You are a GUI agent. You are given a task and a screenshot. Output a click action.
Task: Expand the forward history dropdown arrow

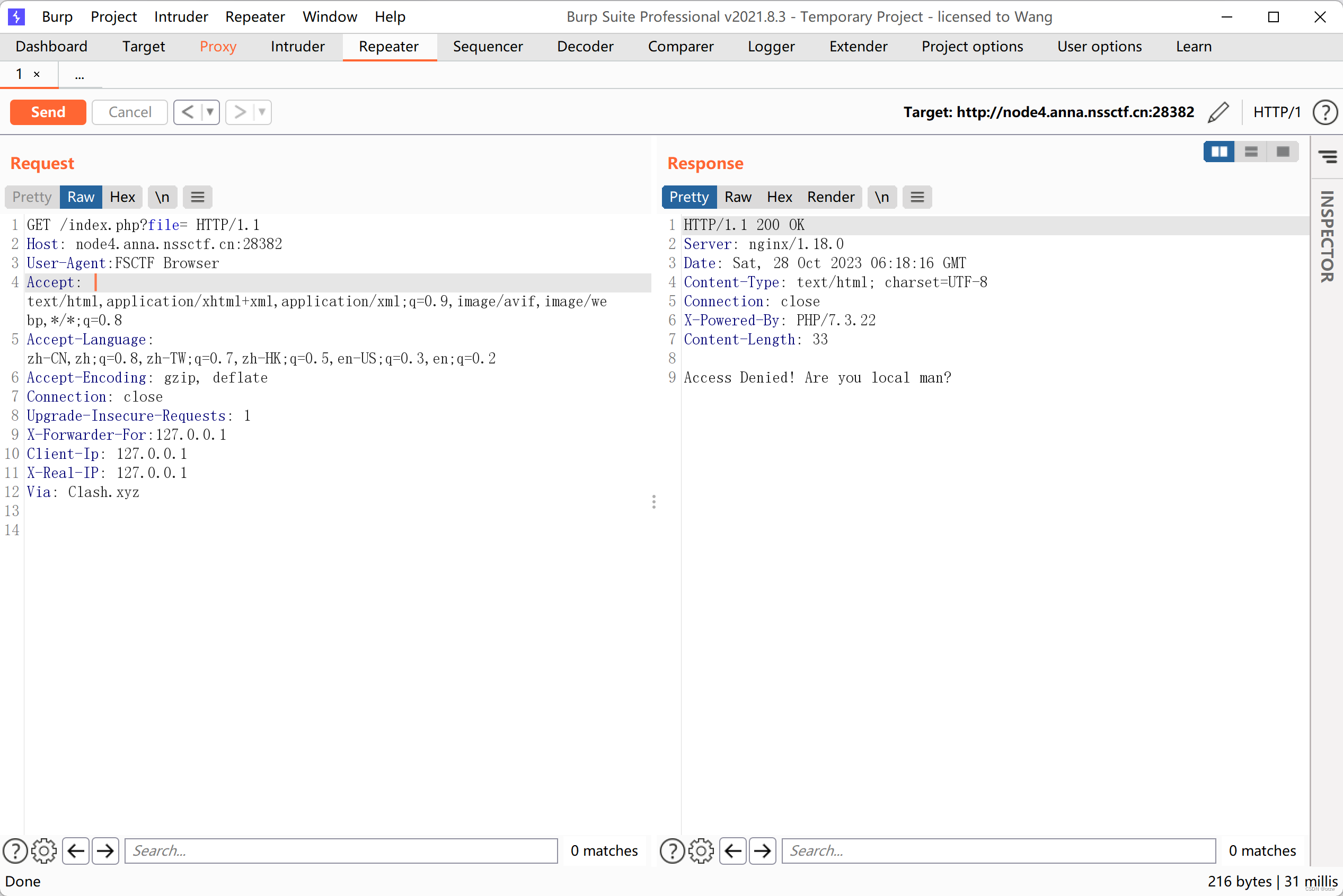click(x=262, y=112)
